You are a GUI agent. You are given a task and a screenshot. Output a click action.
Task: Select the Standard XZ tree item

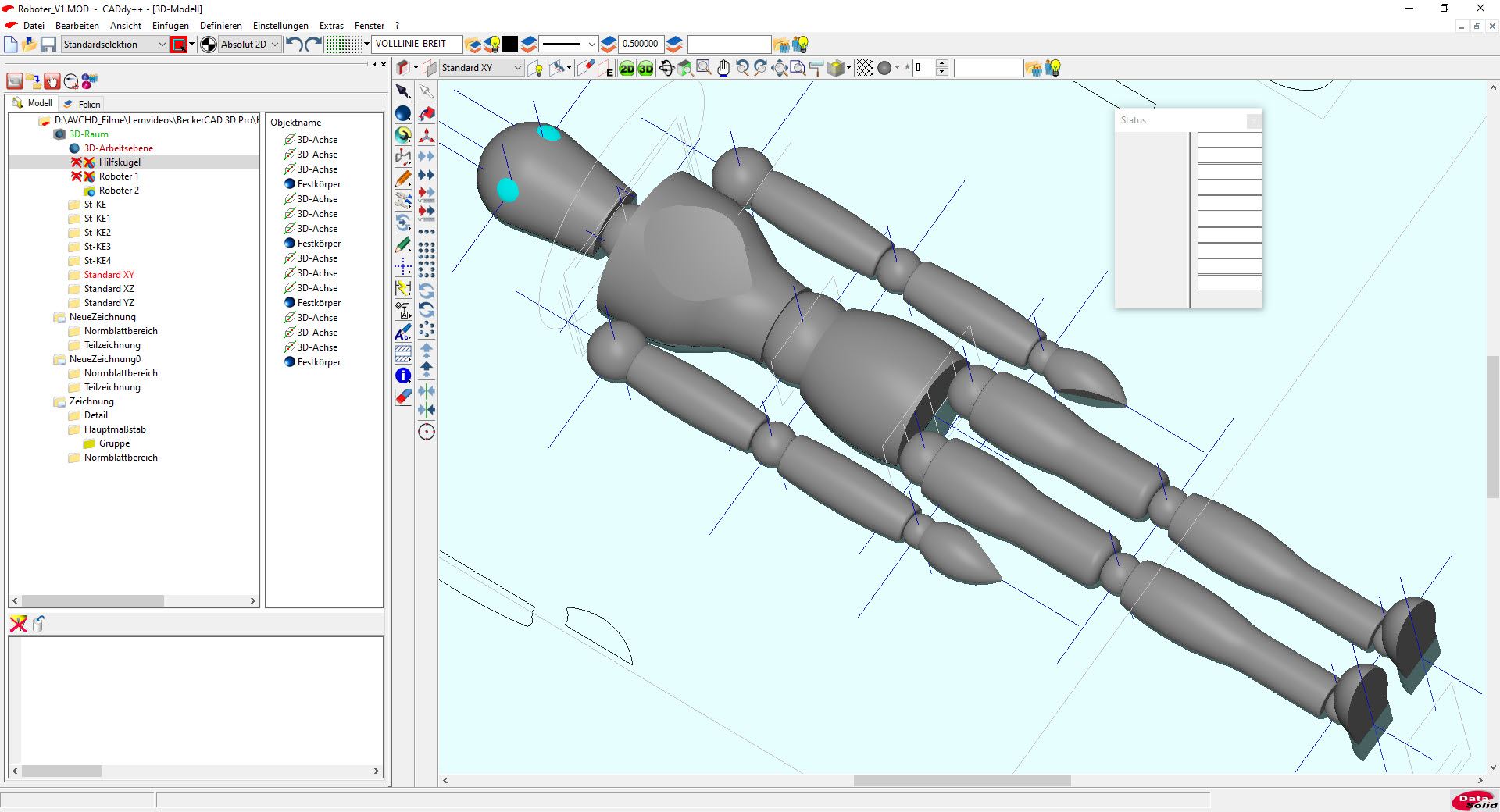pyautogui.click(x=109, y=289)
